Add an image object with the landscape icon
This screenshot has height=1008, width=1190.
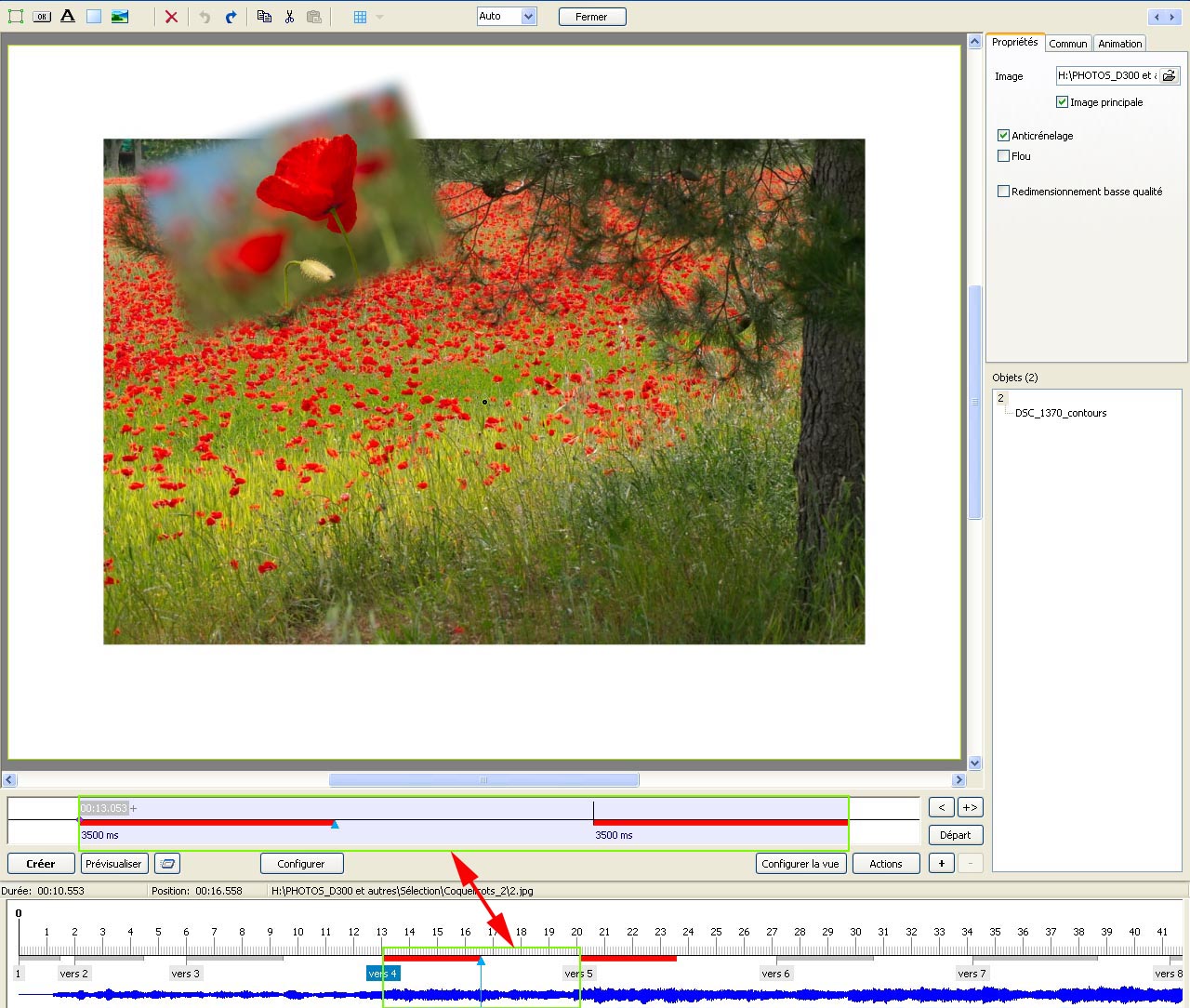120,17
